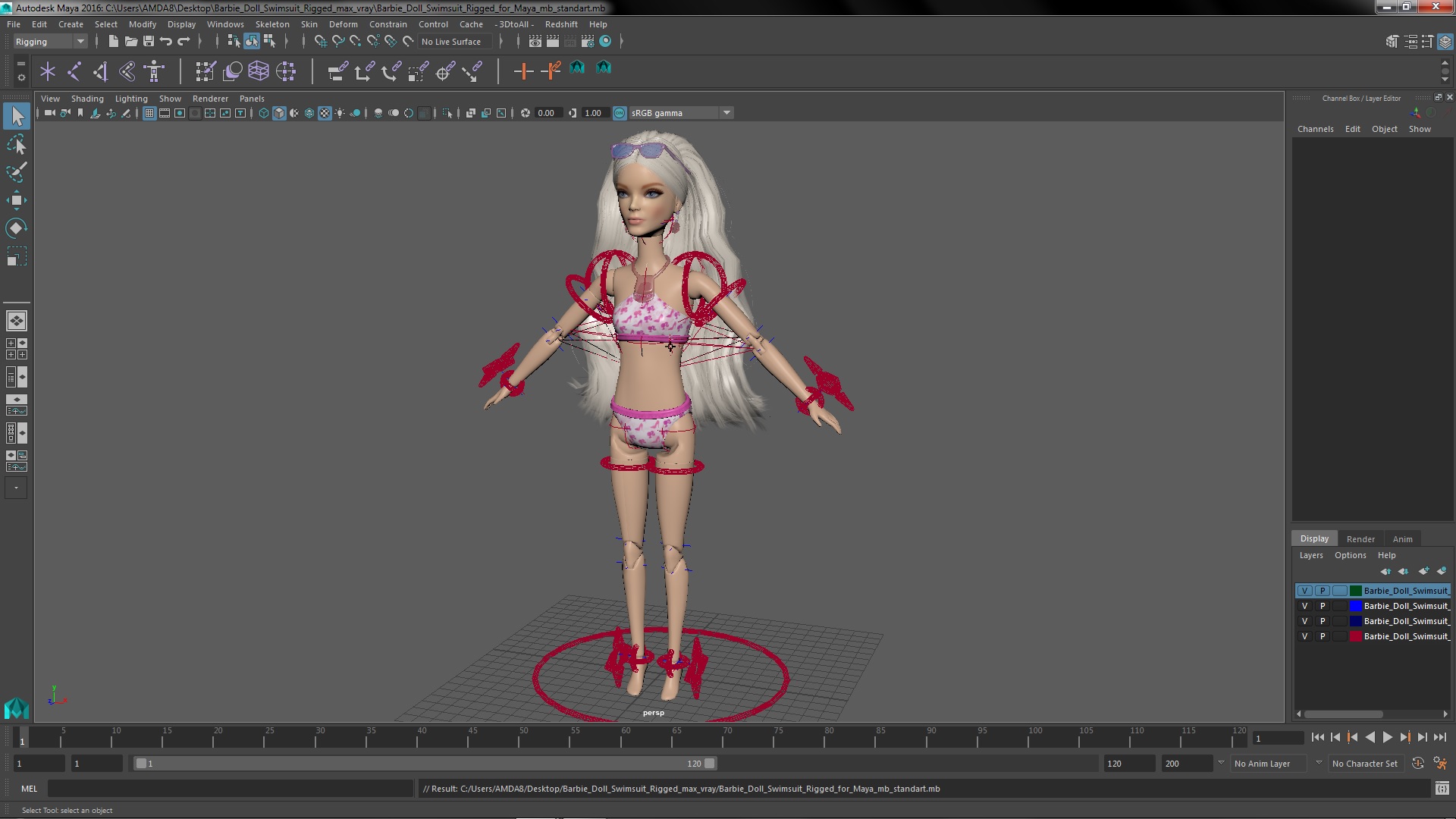Click the Undo arrow icon
Image resolution: width=1456 pixels, height=819 pixels.
[x=165, y=42]
